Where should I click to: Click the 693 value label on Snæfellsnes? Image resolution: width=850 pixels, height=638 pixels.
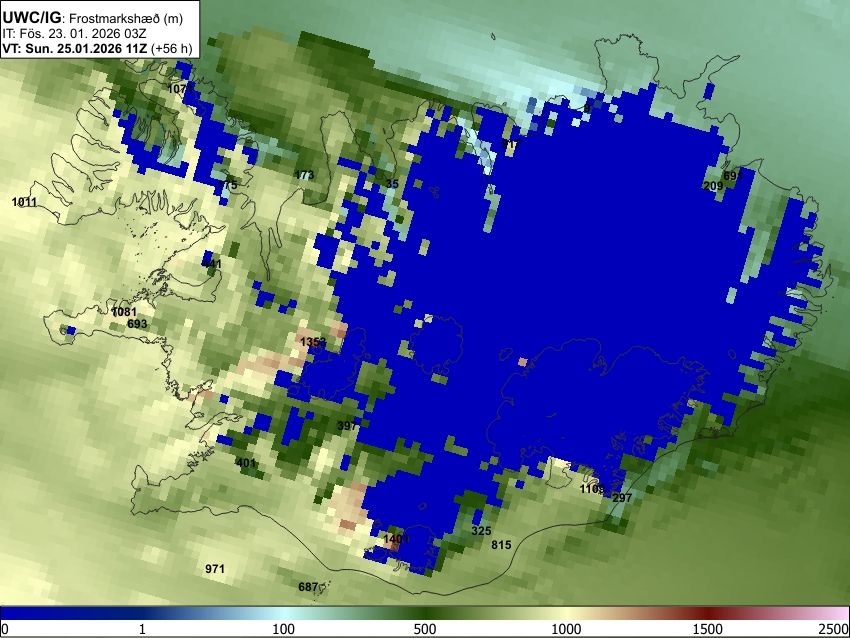(x=137, y=324)
